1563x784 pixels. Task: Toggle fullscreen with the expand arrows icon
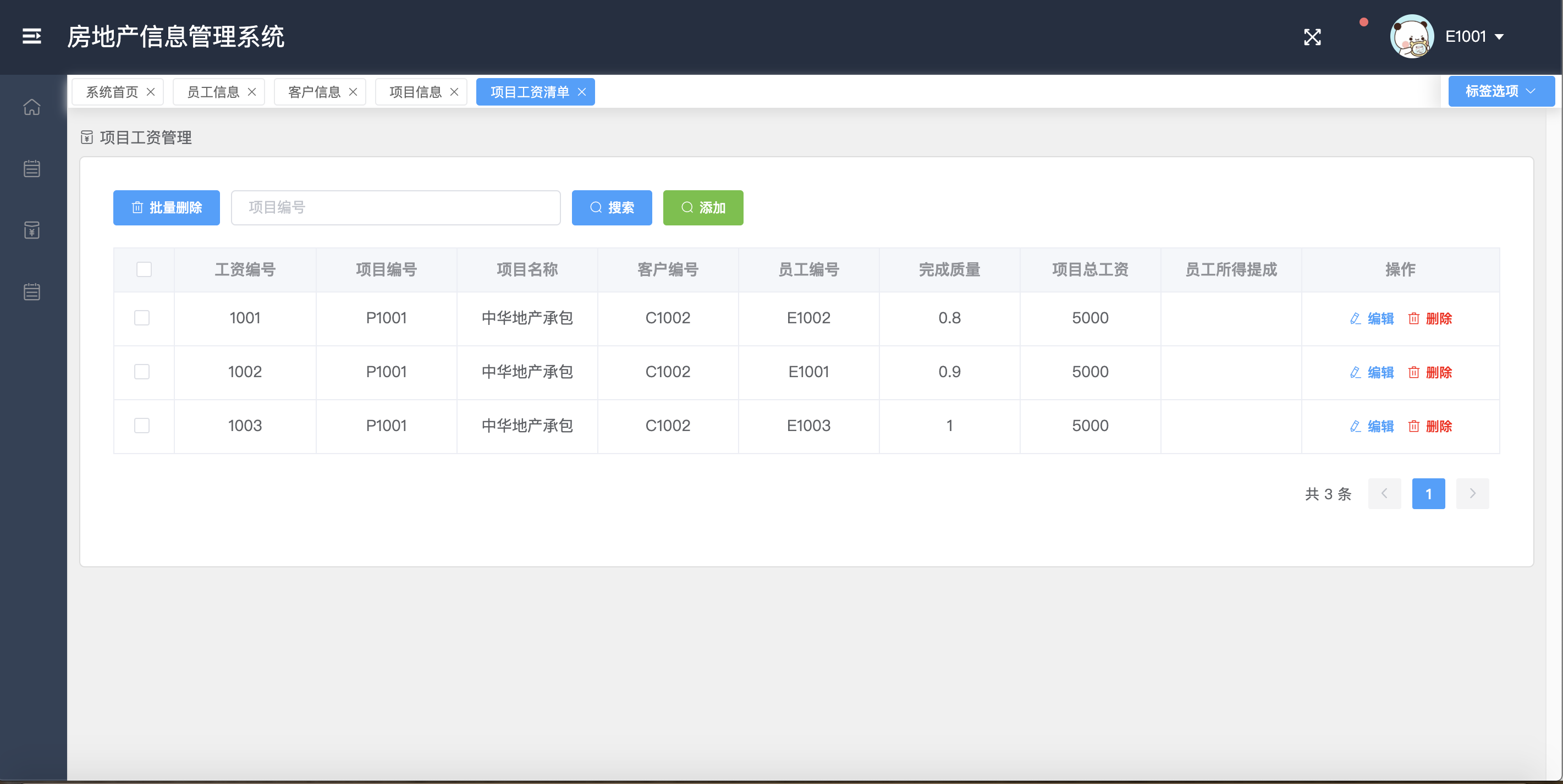point(1312,37)
